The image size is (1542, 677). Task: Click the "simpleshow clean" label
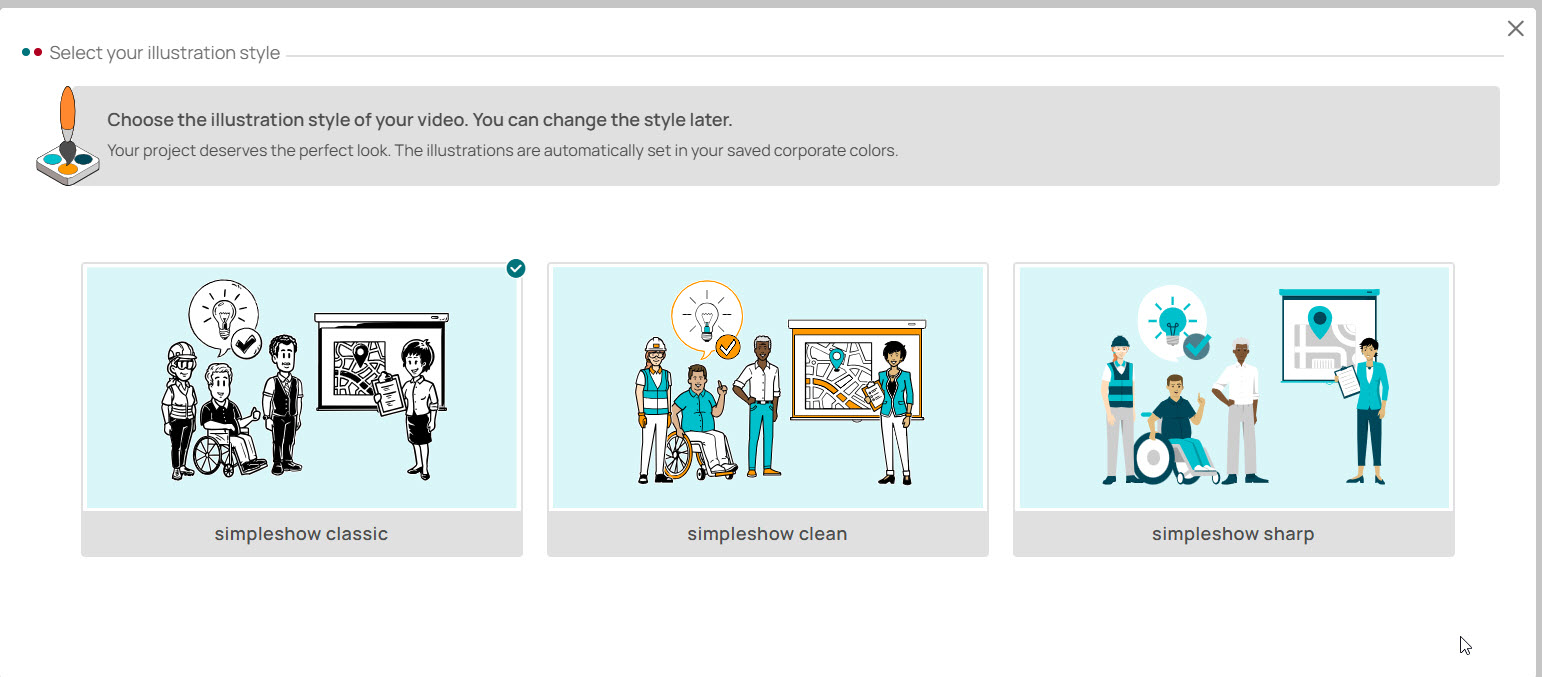coord(767,534)
